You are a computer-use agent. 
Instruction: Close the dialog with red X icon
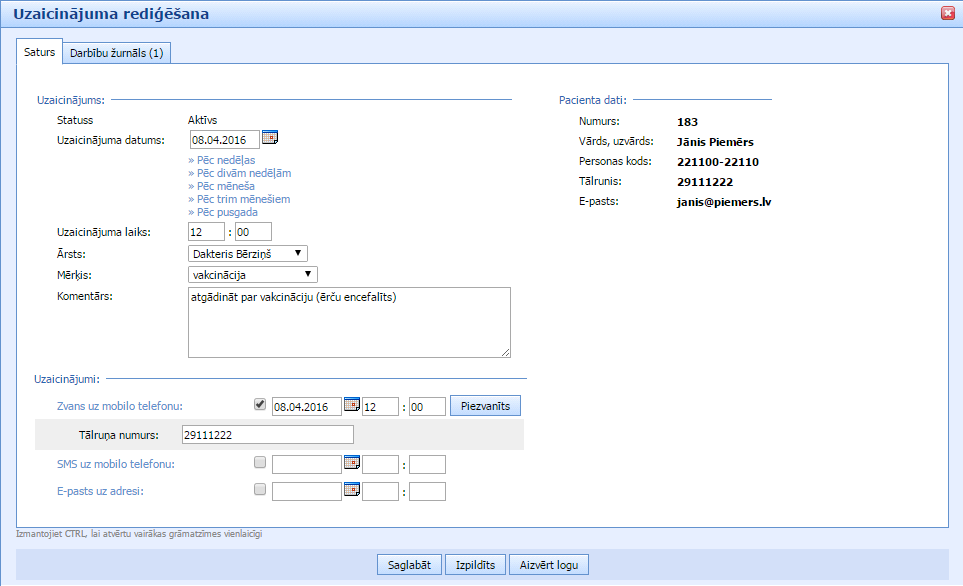948,13
